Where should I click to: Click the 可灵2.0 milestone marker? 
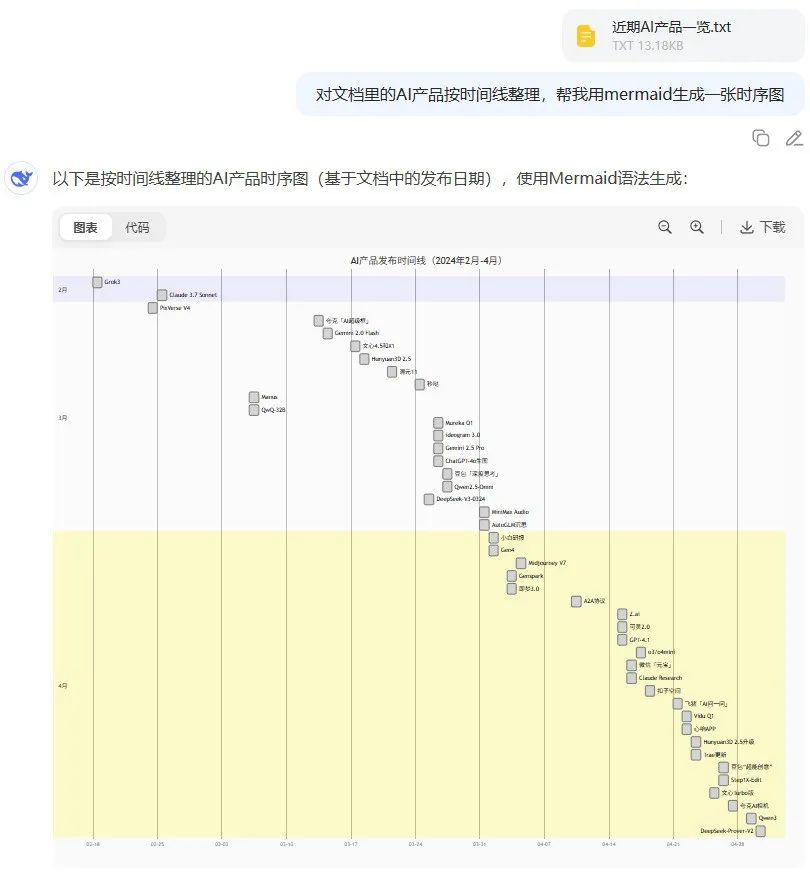coord(622,627)
